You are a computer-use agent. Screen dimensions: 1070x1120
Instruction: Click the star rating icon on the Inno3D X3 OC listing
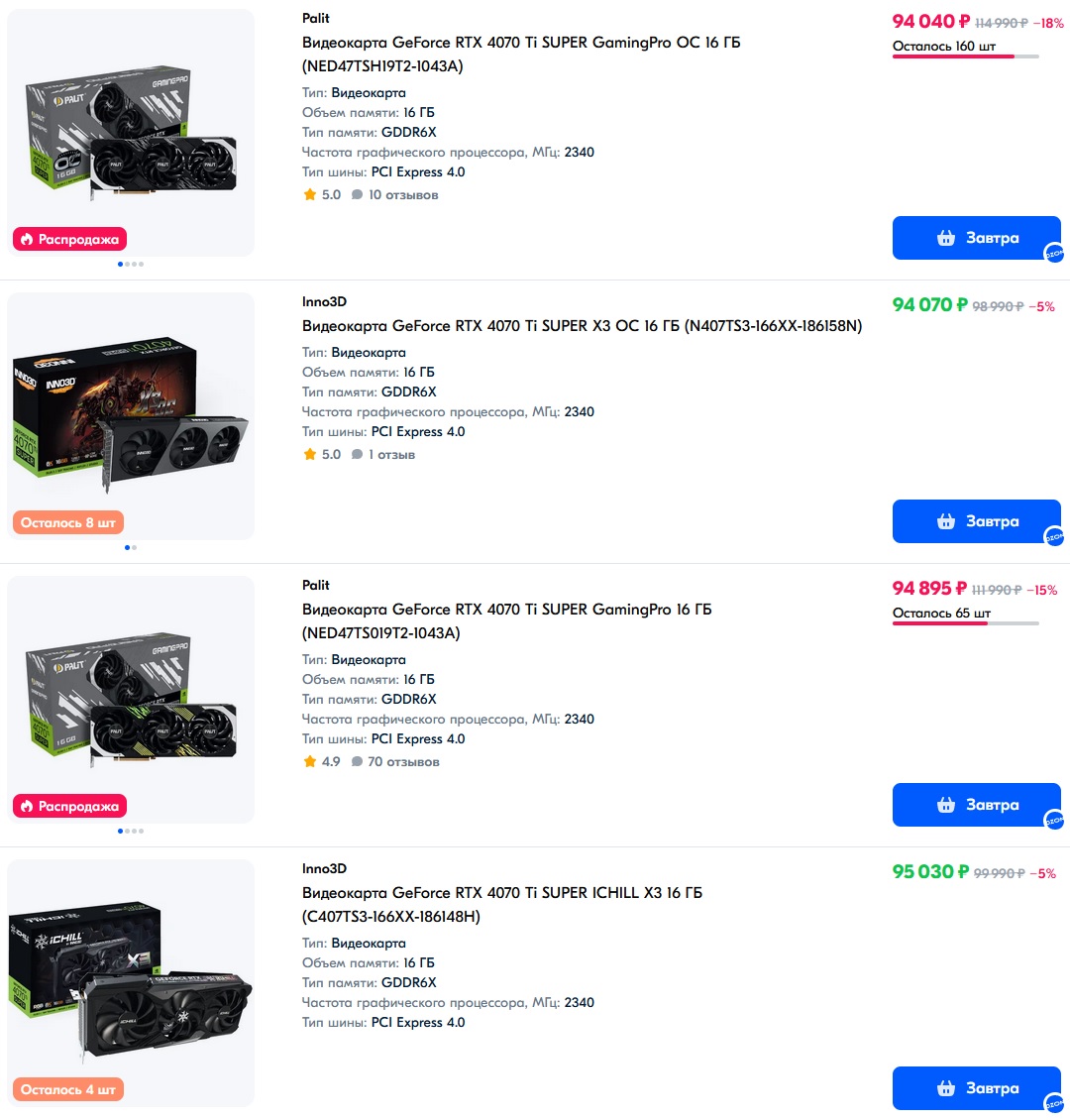pos(310,454)
